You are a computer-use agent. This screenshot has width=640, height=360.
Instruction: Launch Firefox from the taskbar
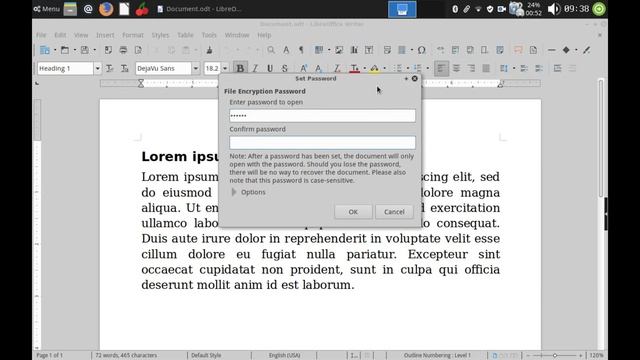click(106, 9)
